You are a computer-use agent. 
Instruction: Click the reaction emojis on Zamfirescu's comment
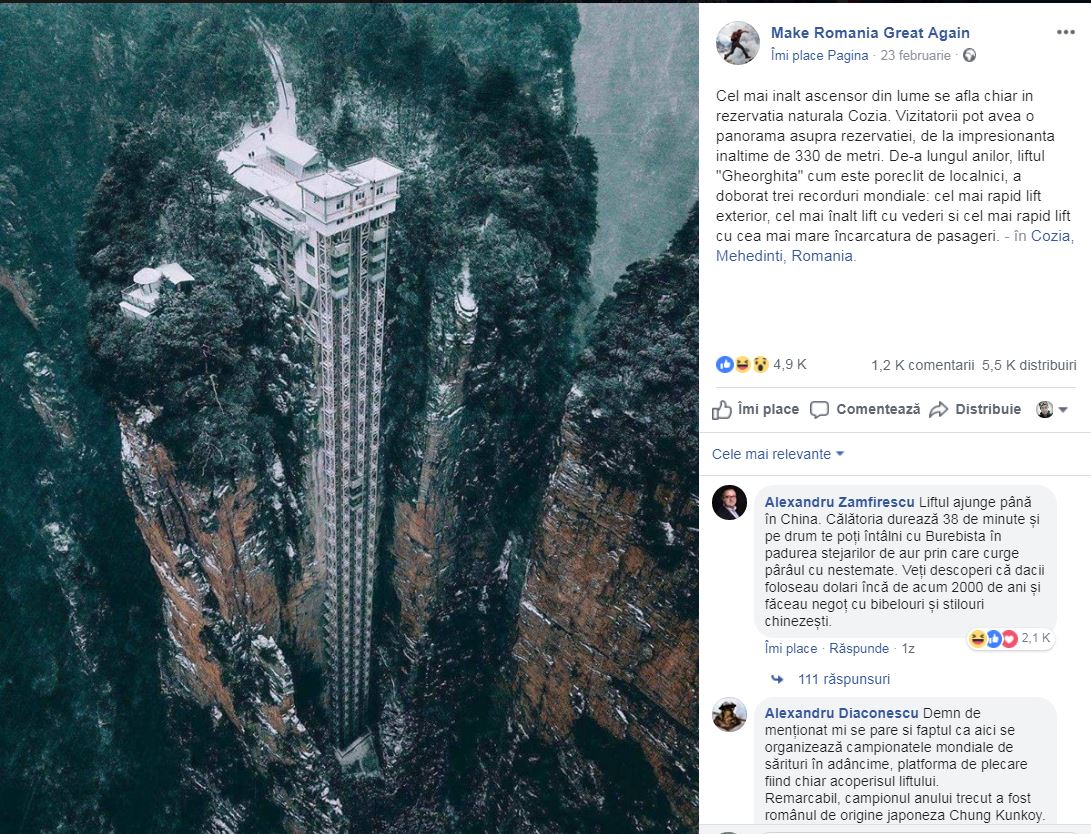993,638
